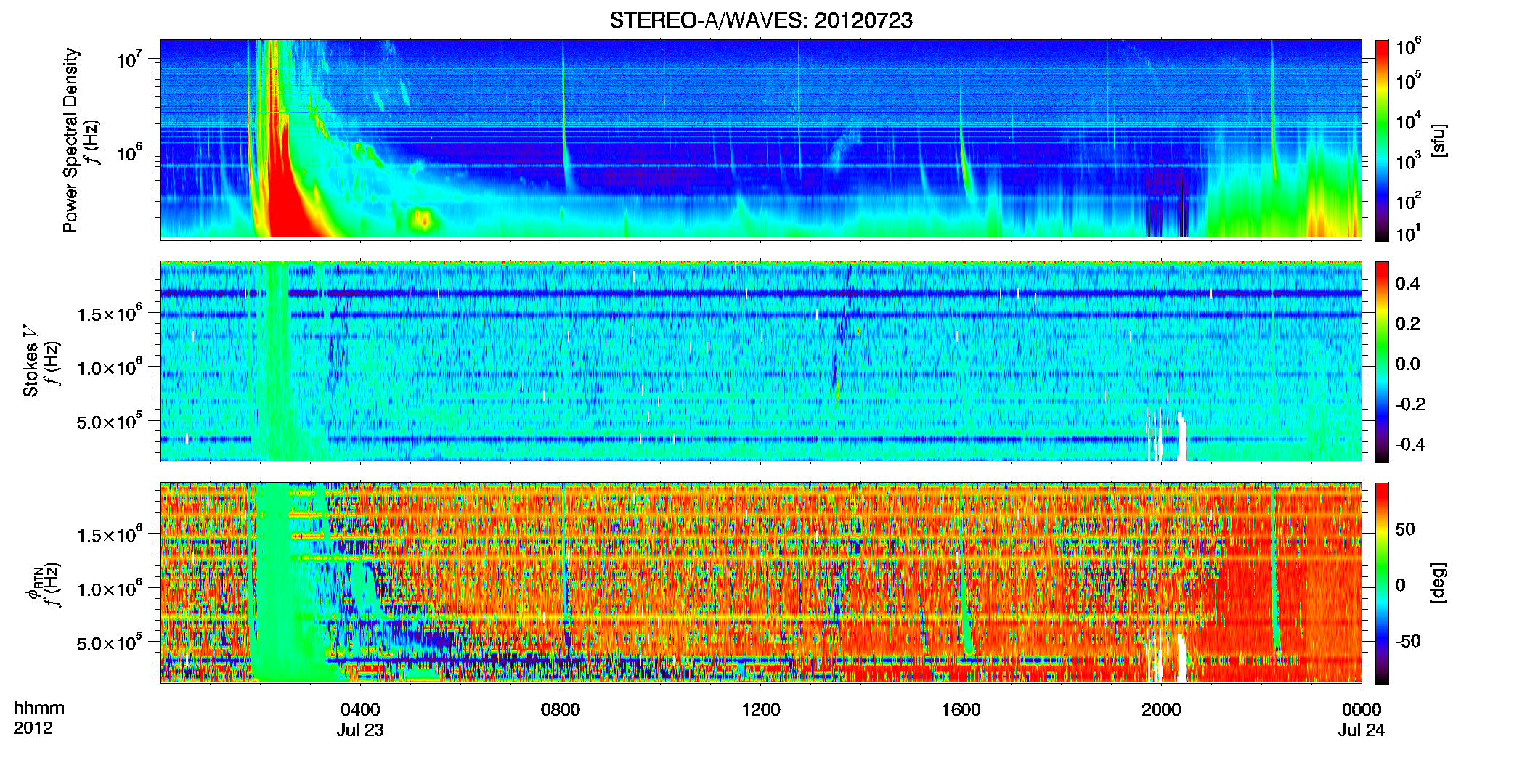Click the 1600 time axis label
This screenshot has height=784, width=1522.
point(961,710)
